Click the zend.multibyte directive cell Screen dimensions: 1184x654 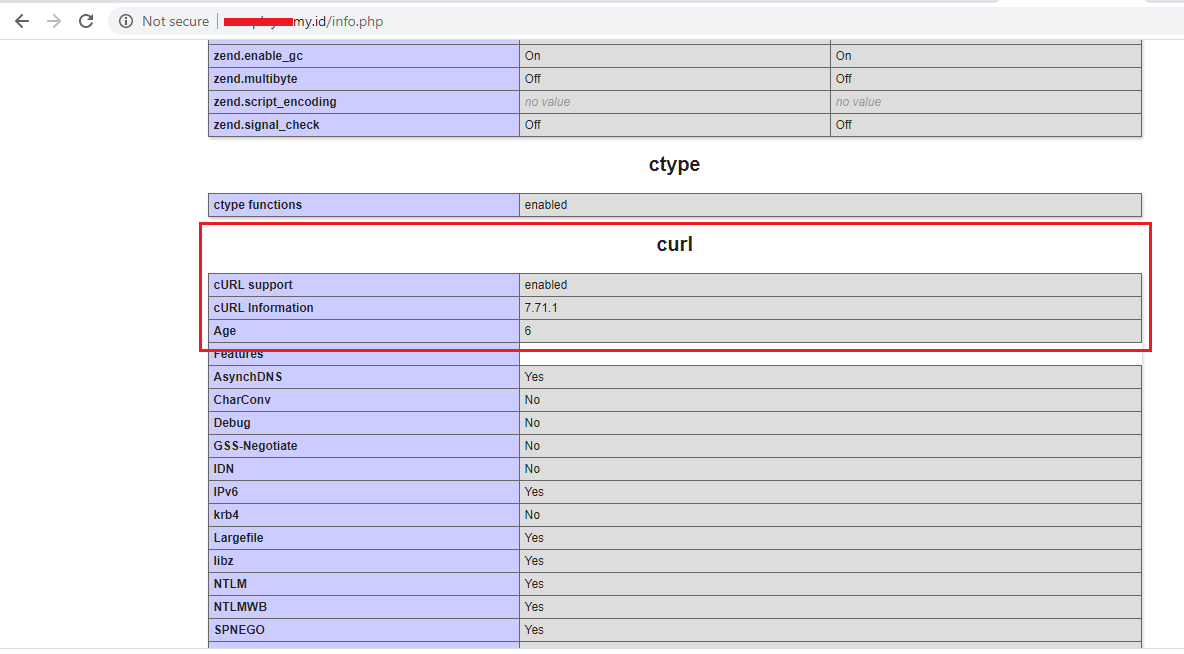point(364,79)
